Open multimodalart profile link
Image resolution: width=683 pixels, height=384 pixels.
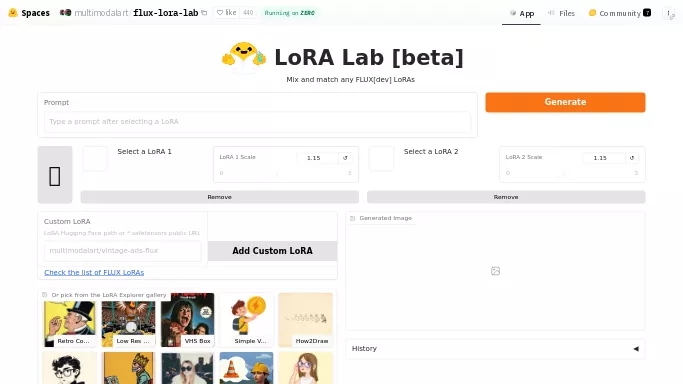[x=101, y=13]
